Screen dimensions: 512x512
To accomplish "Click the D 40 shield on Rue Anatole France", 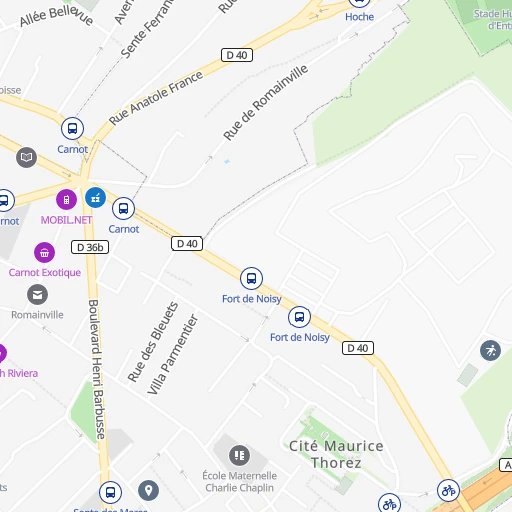I will [x=237, y=55].
